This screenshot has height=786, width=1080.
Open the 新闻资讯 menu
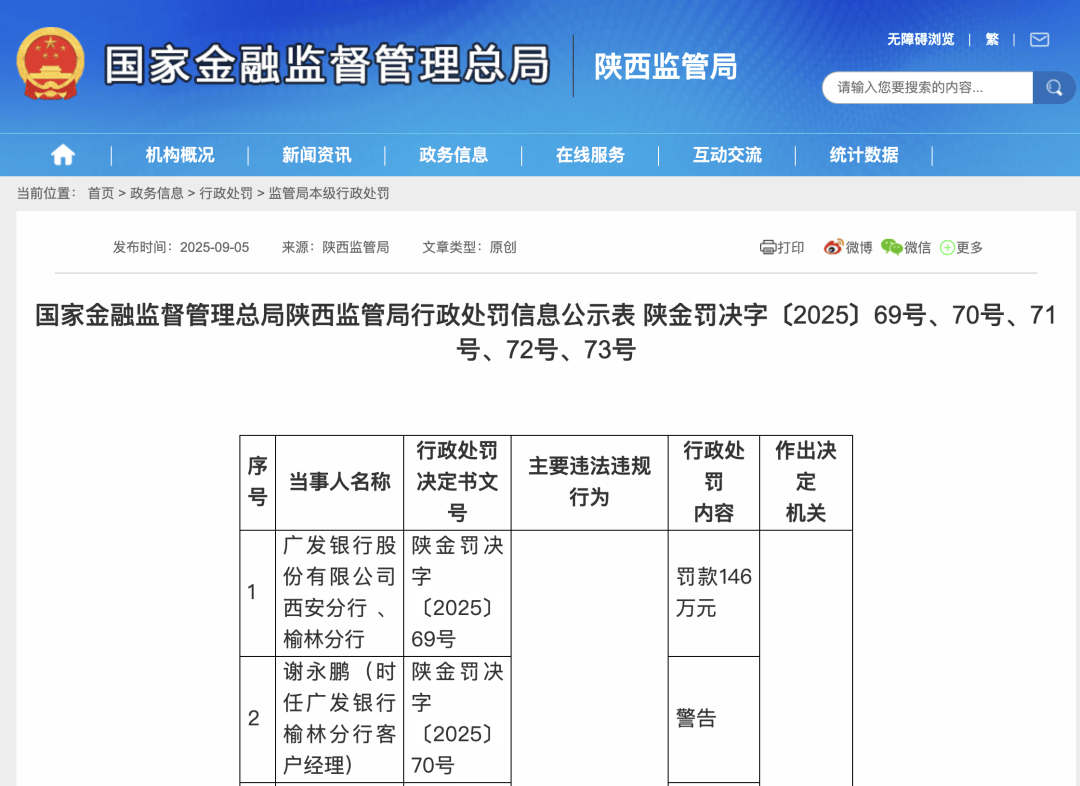tap(316, 155)
